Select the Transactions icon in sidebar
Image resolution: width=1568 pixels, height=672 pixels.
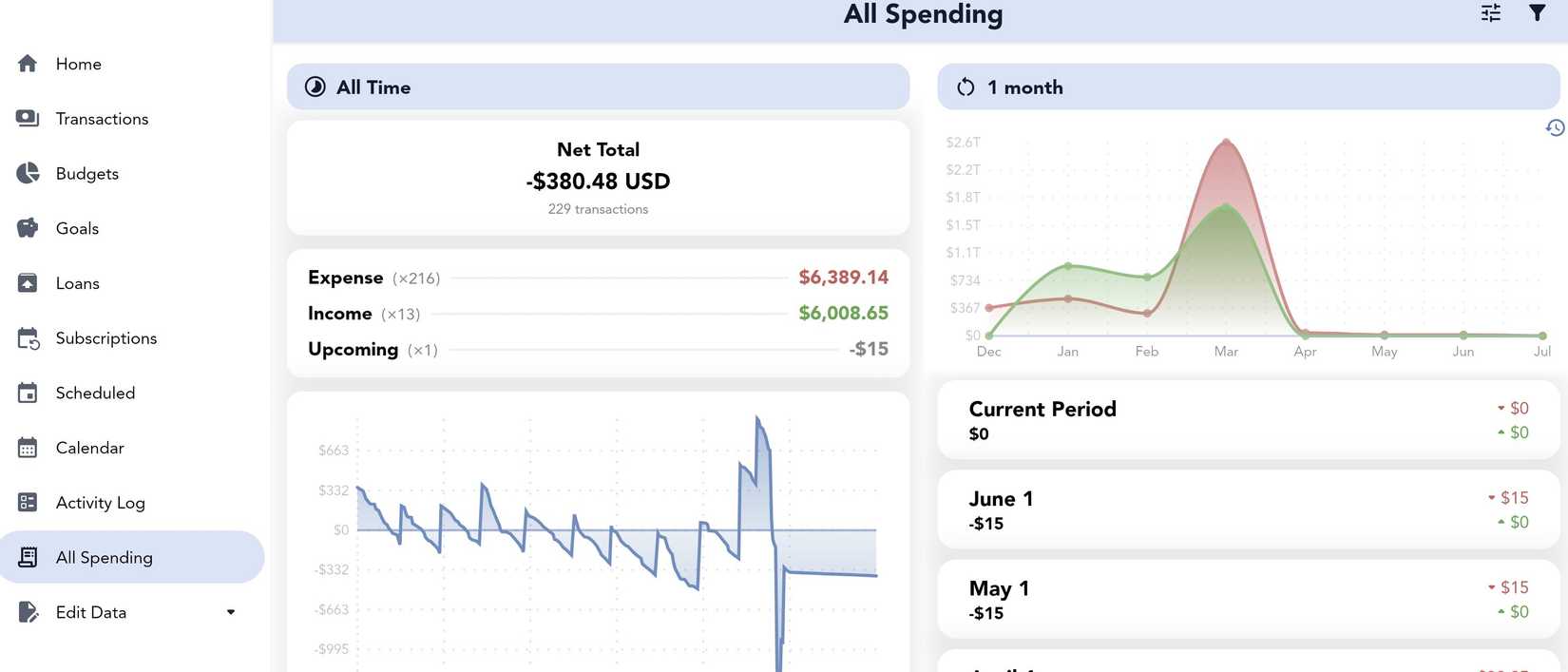tap(26, 118)
